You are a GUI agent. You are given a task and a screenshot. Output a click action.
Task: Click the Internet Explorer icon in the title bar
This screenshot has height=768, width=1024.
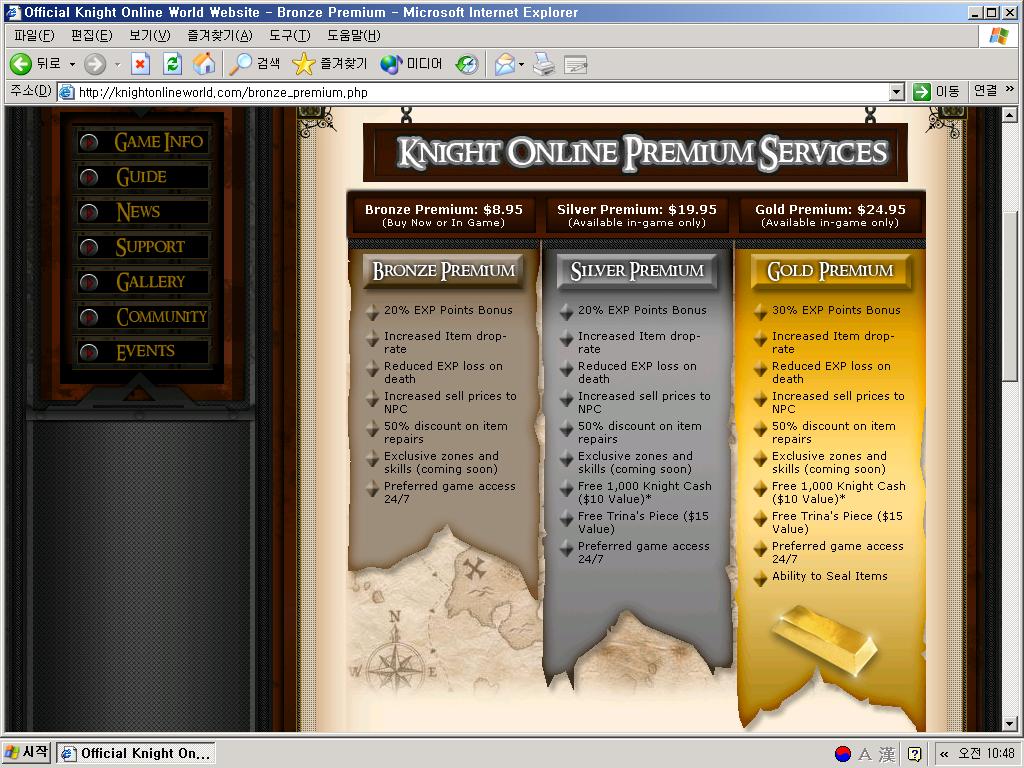[12, 12]
